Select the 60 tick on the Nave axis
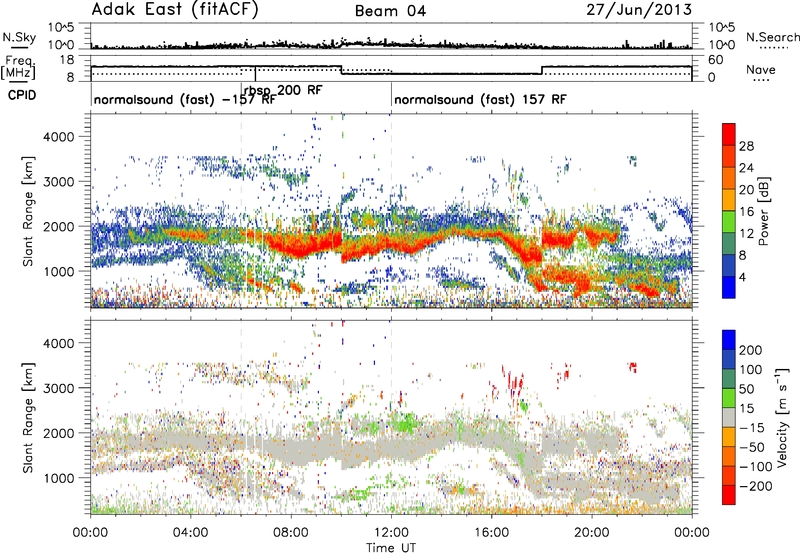This screenshot has height=554, width=800. tap(716, 60)
